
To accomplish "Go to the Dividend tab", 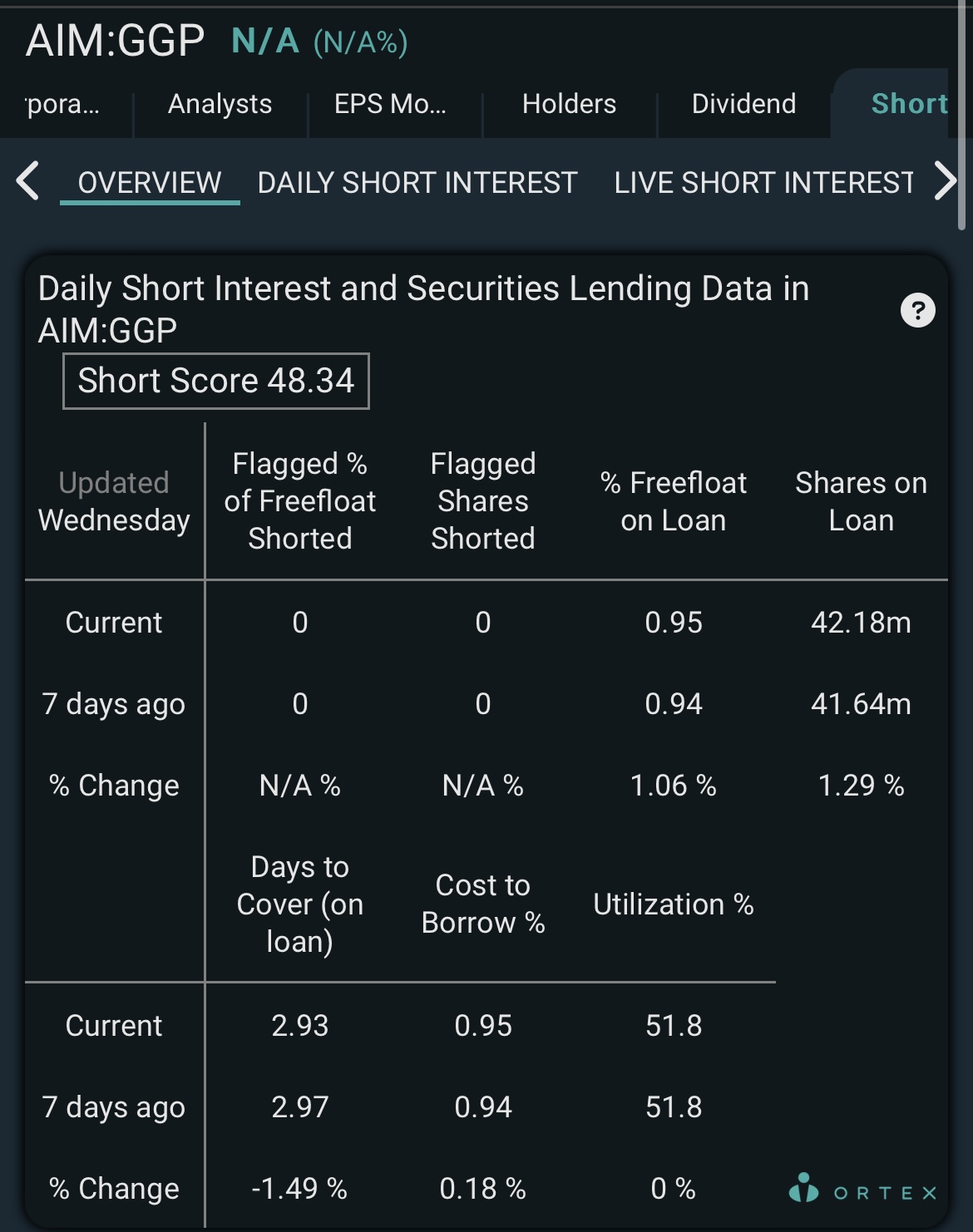I will tap(744, 104).
